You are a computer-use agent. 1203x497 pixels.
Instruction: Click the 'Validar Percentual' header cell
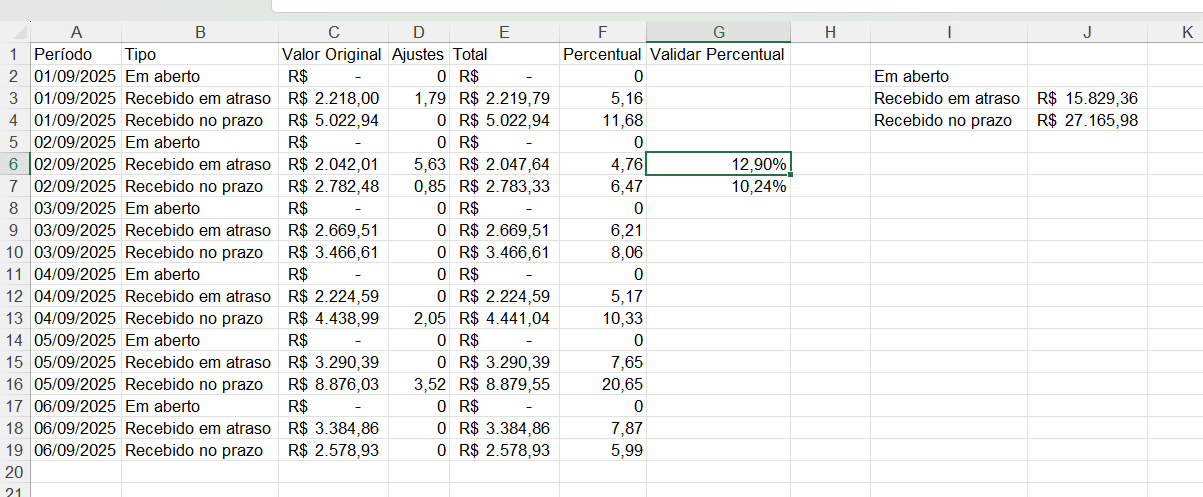[718, 54]
